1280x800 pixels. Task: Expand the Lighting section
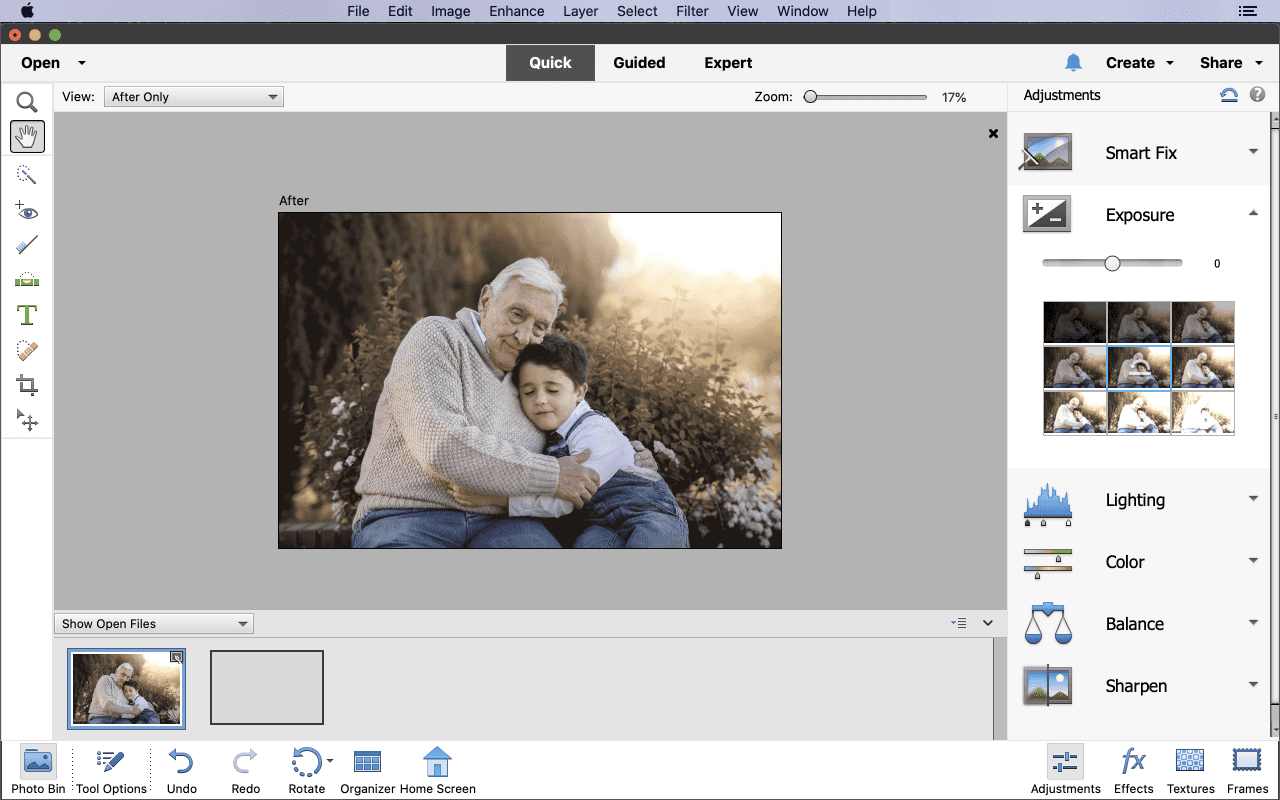[1253, 499]
